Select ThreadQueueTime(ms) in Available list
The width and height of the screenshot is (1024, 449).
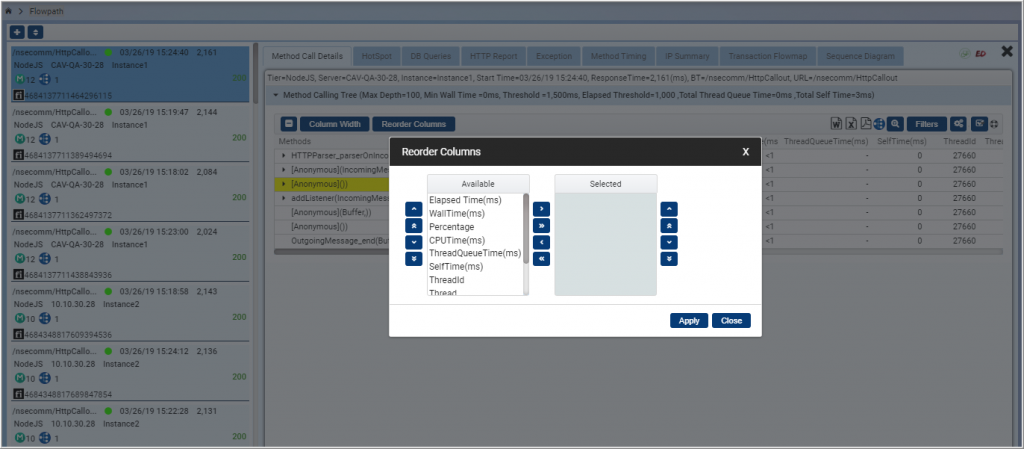click(475, 253)
